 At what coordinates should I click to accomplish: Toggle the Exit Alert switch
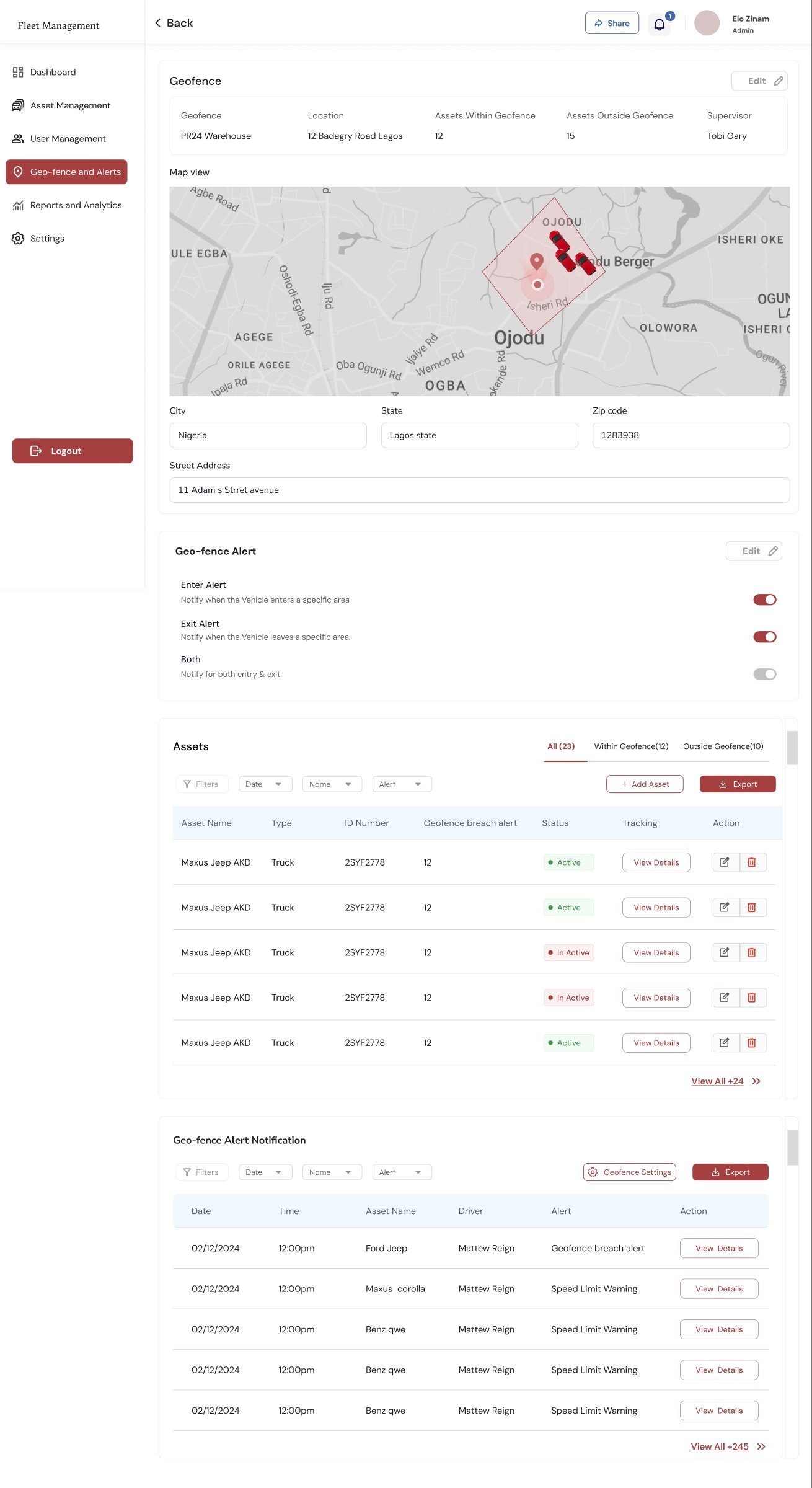tap(765, 637)
